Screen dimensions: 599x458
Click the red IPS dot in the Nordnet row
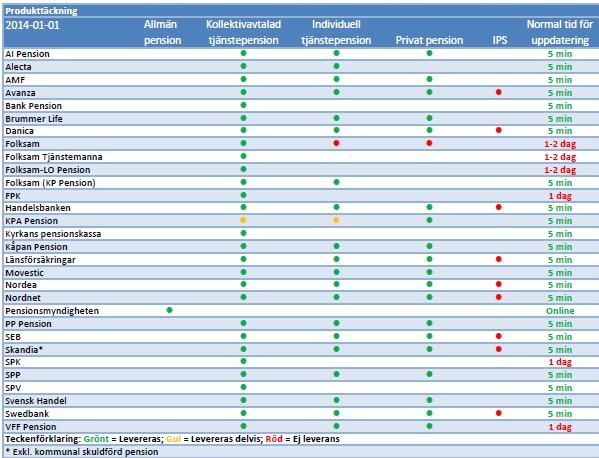(499, 297)
